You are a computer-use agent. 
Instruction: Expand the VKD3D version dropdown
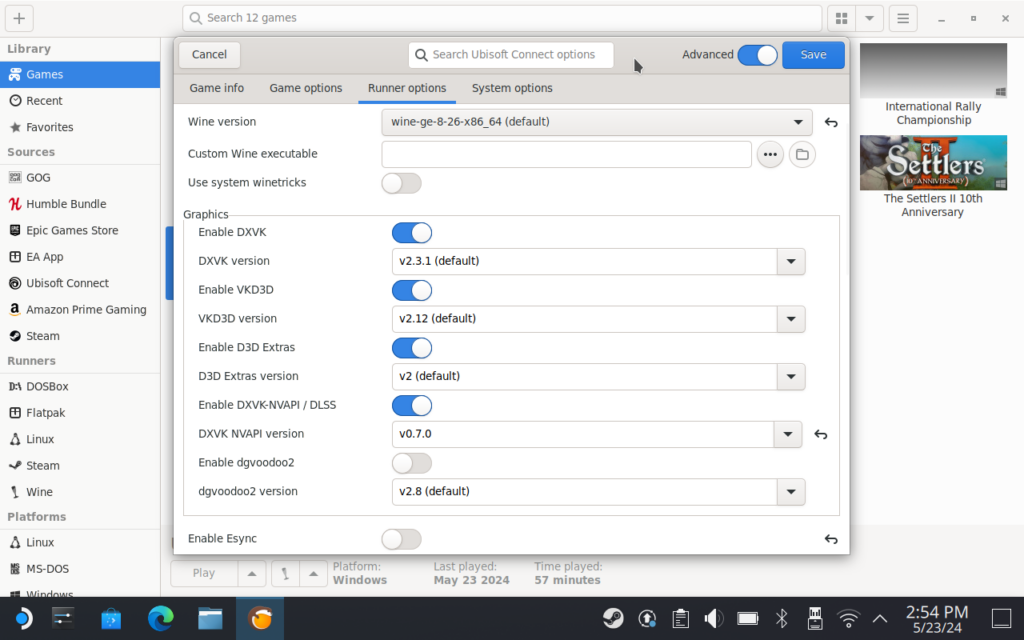[x=791, y=319]
